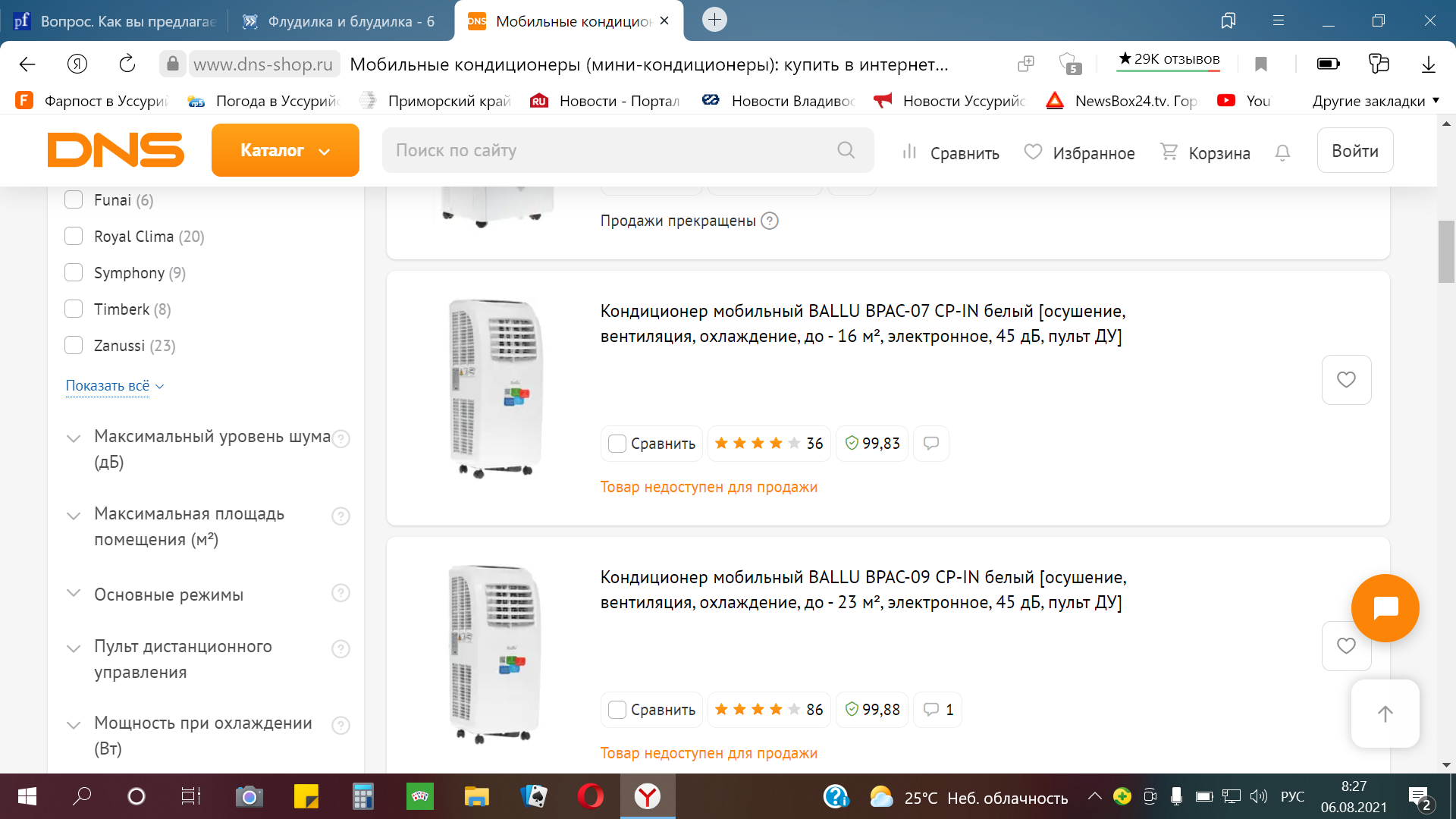This screenshot has width=1456, height=819.
Task: Open BALLU BPAC-09 product image
Action: [494, 654]
